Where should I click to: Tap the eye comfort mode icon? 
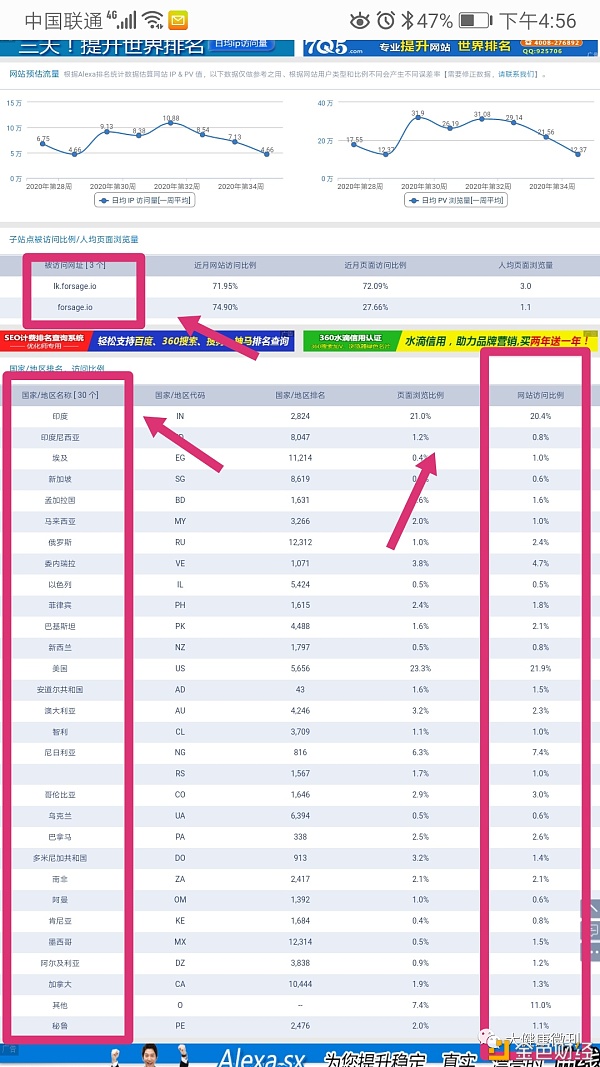tap(360, 20)
